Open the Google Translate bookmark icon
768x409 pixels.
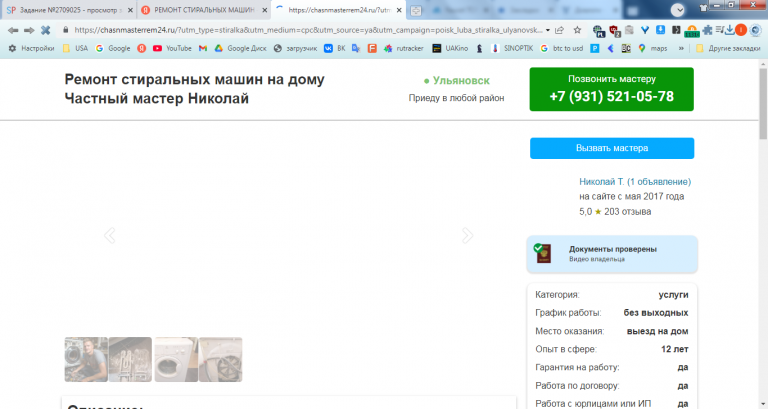click(356, 48)
